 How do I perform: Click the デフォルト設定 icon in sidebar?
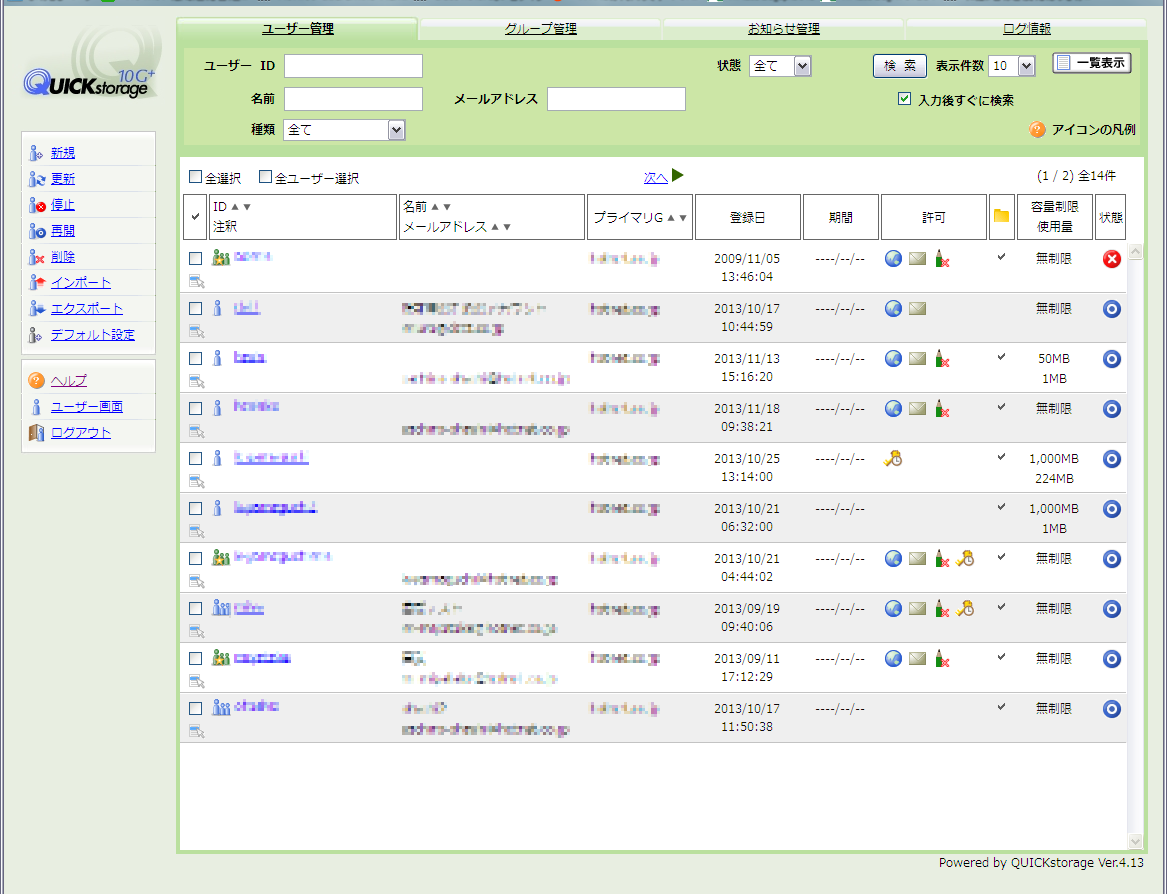pyautogui.click(x=36, y=335)
